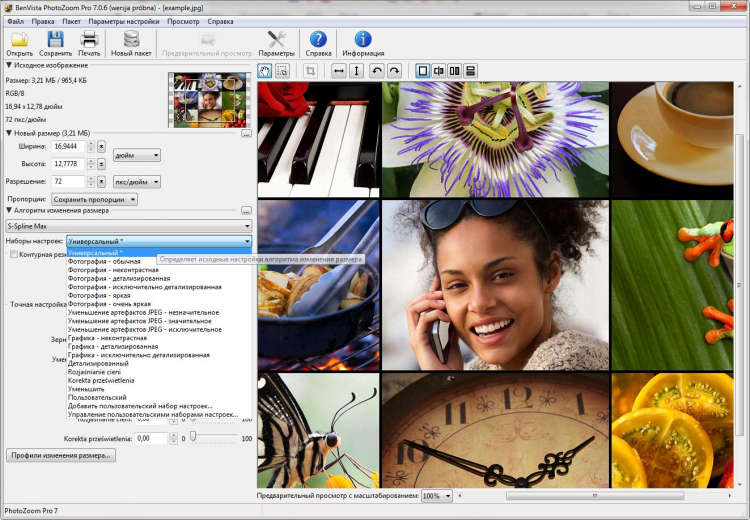
Task: Collapse the Алгоритмы изменения размера section
Action: [9, 210]
